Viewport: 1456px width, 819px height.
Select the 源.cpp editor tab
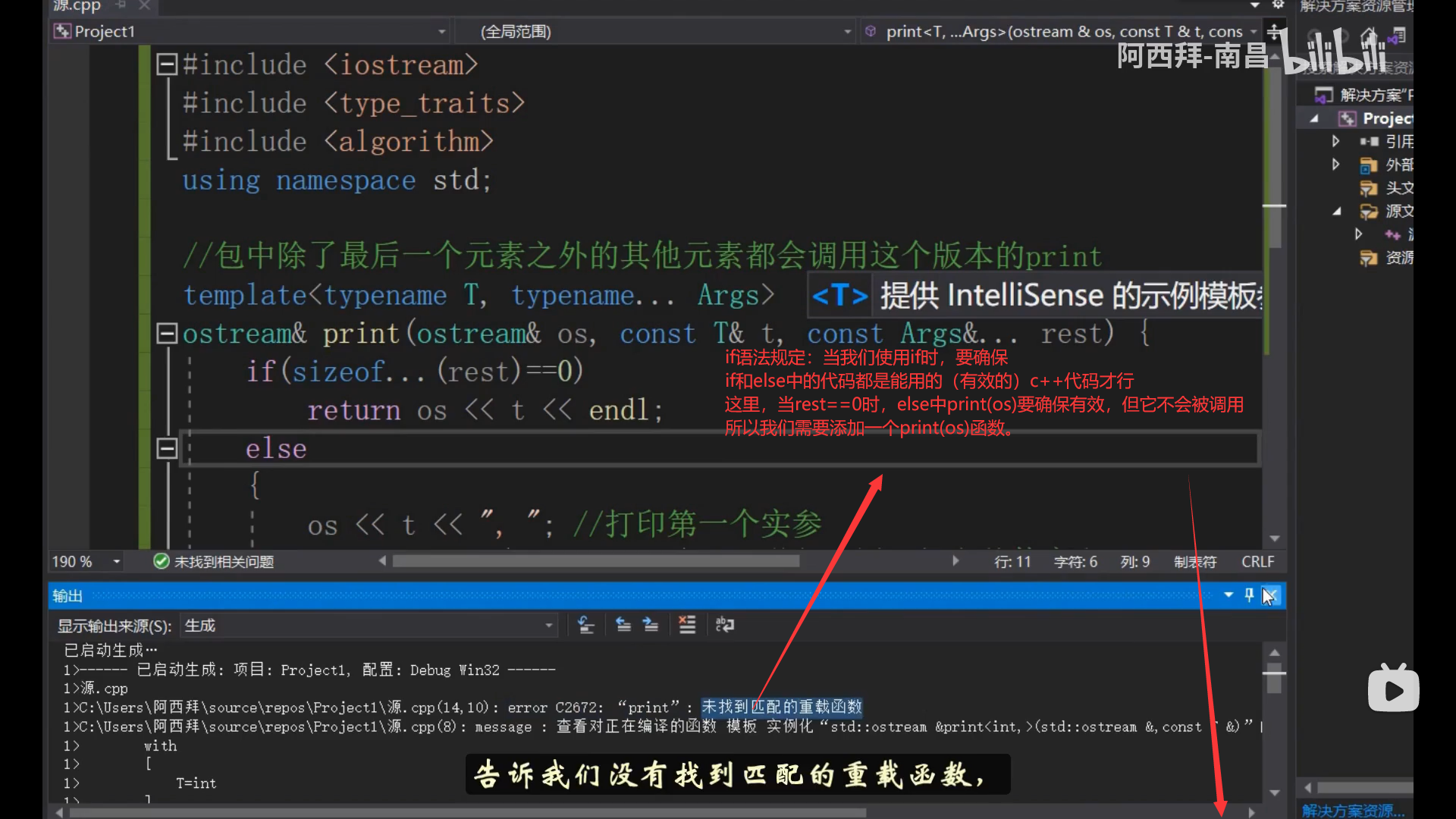(x=77, y=6)
